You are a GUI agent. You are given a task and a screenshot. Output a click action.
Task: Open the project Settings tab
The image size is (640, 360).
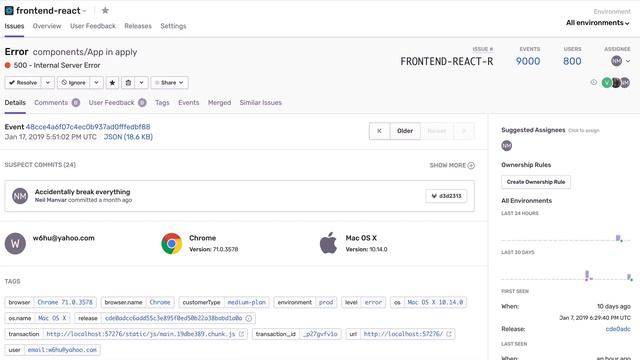tap(173, 26)
